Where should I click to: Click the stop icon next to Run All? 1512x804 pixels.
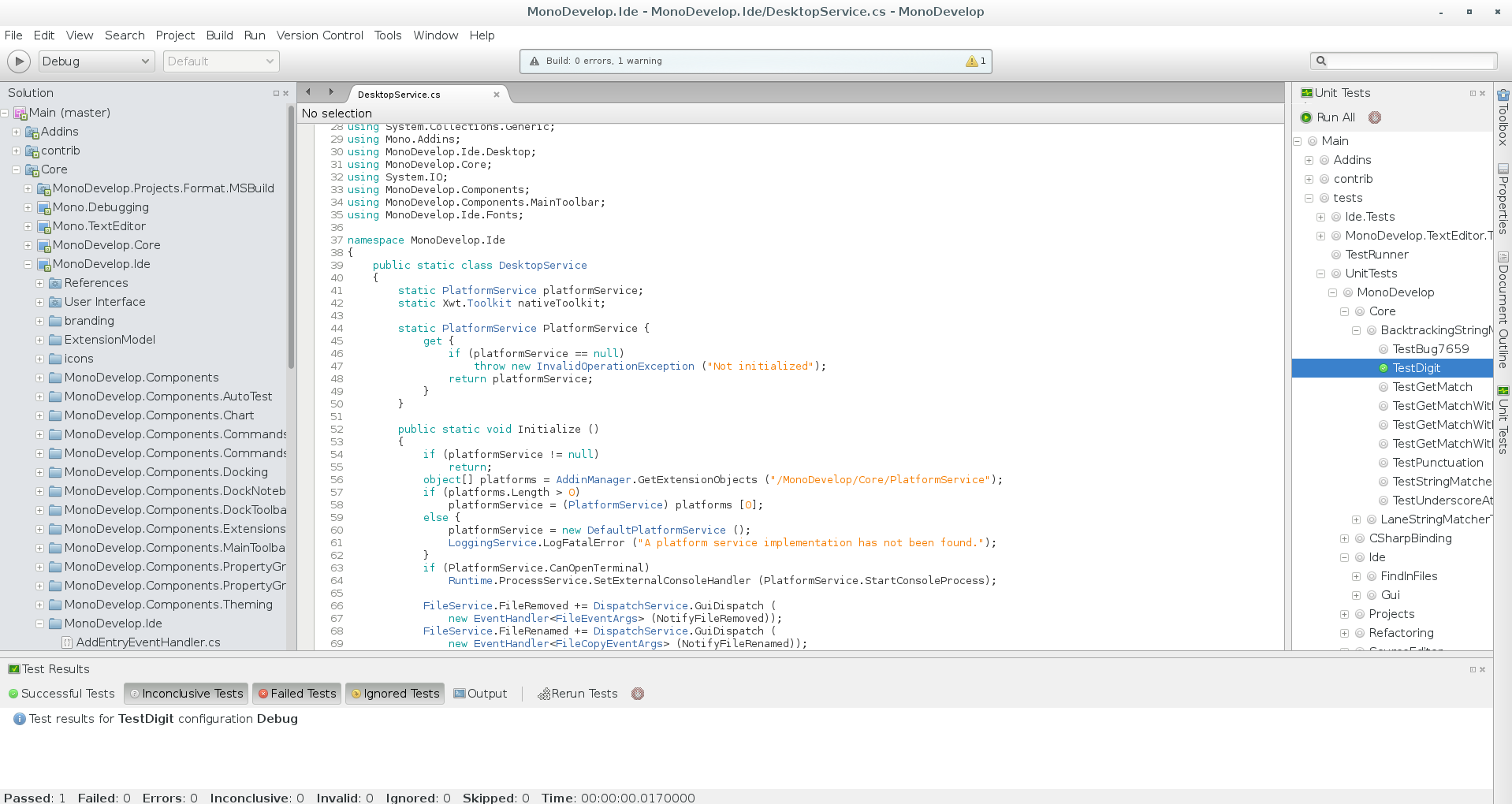pos(1375,117)
